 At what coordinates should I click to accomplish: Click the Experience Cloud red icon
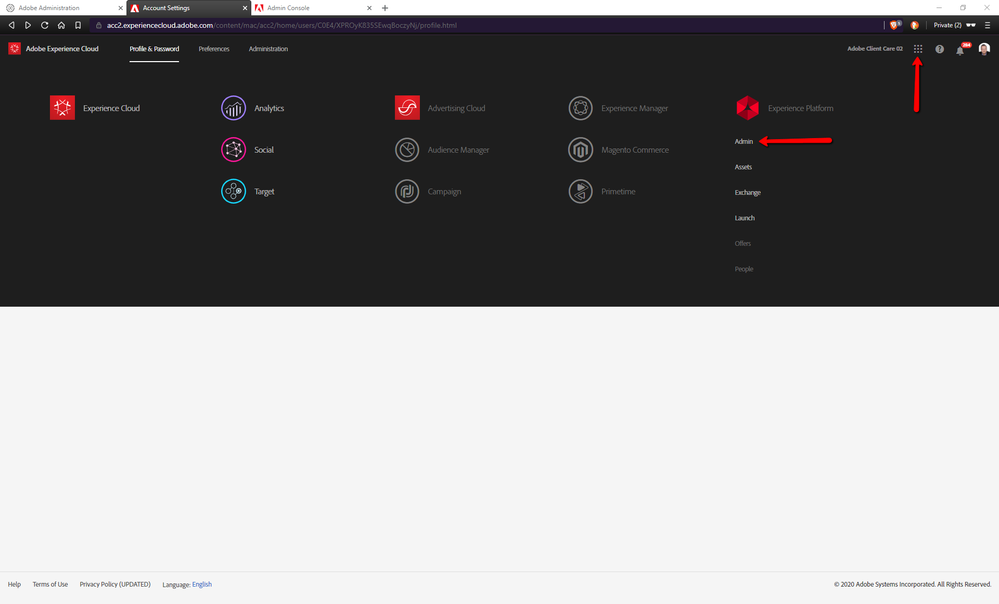[x=62, y=108]
